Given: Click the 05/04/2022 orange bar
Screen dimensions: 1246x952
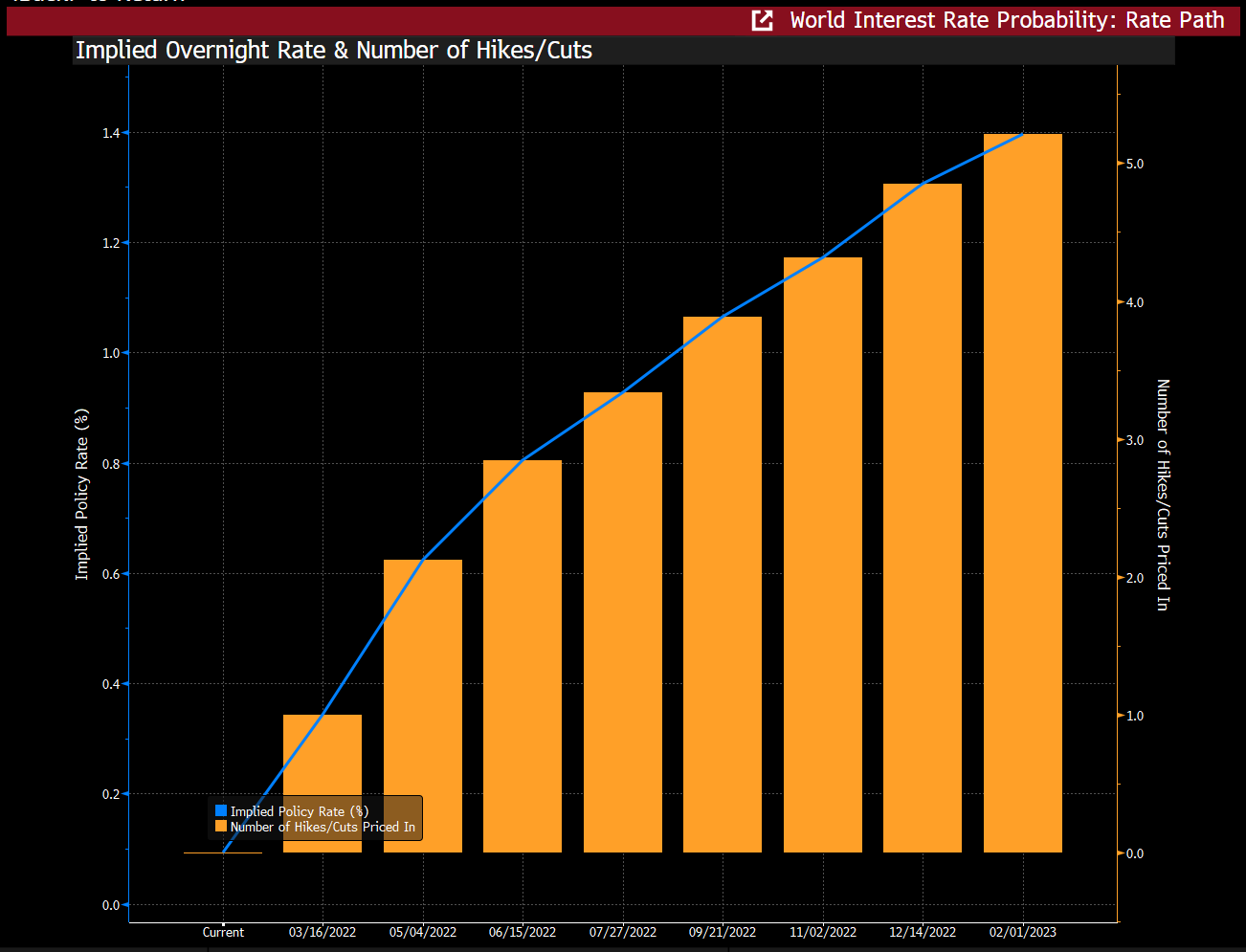Looking at the screenshot, I should pos(423,706).
